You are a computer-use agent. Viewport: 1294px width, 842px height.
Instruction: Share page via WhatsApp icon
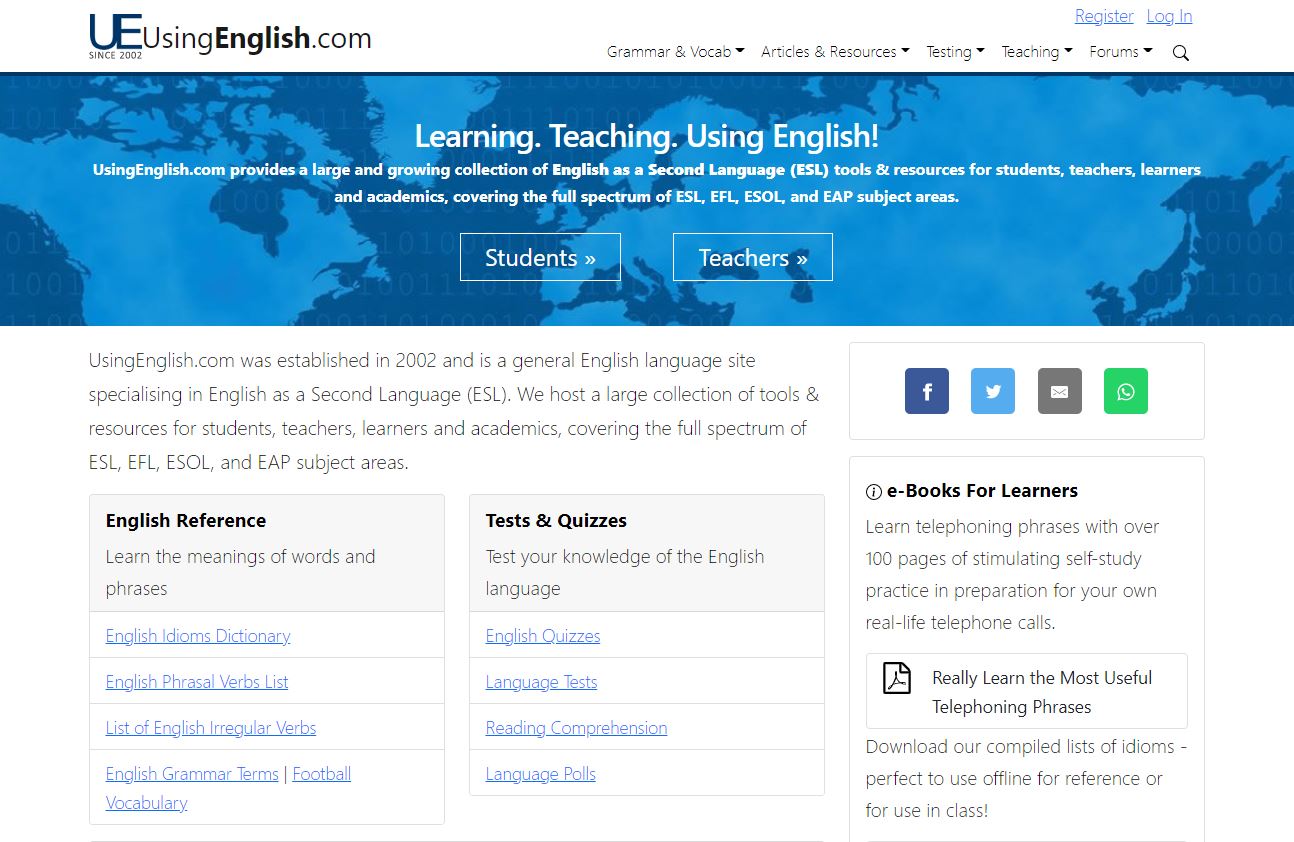tap(1126, 391)
